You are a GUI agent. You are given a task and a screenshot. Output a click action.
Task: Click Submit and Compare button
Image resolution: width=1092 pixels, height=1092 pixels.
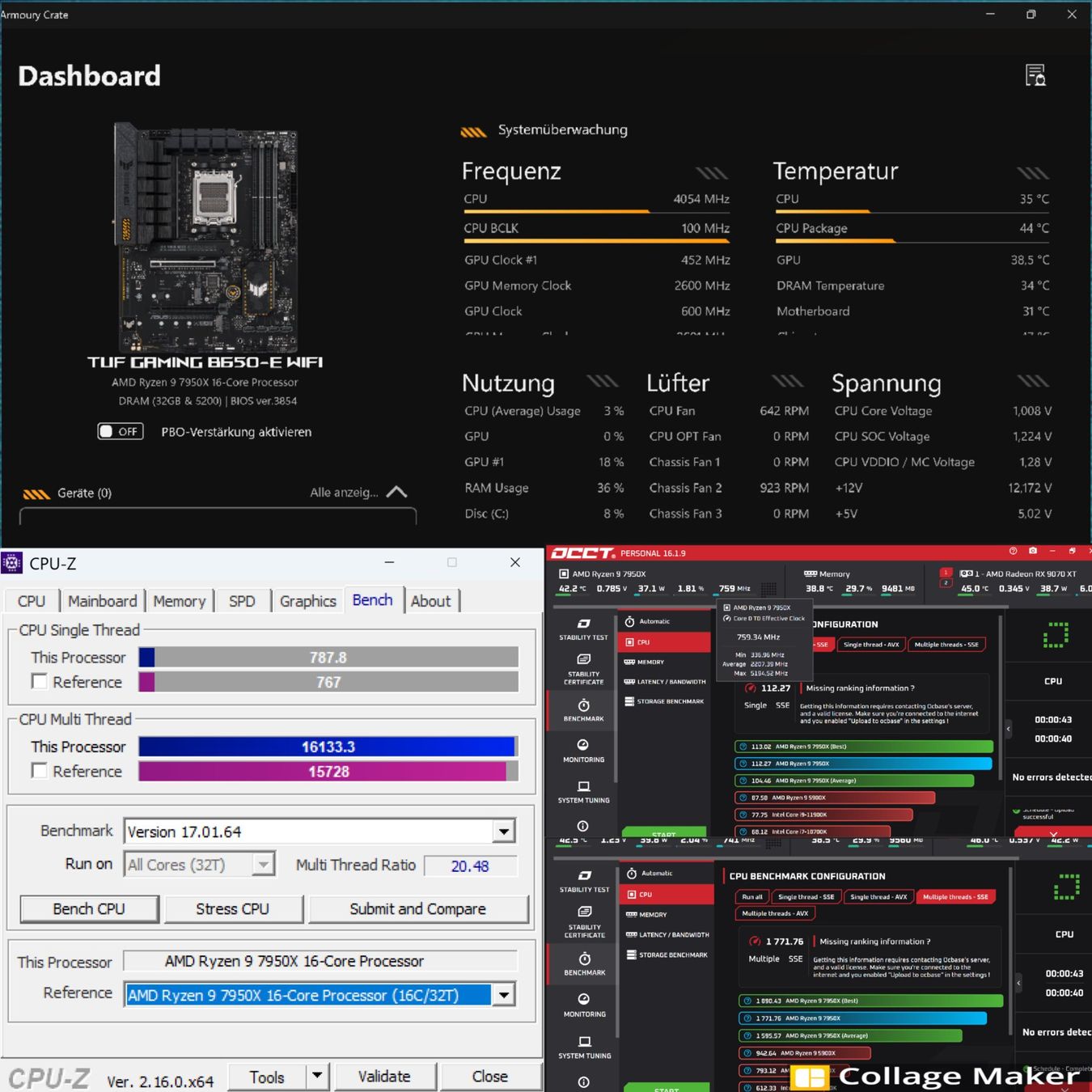coord(418,908)
